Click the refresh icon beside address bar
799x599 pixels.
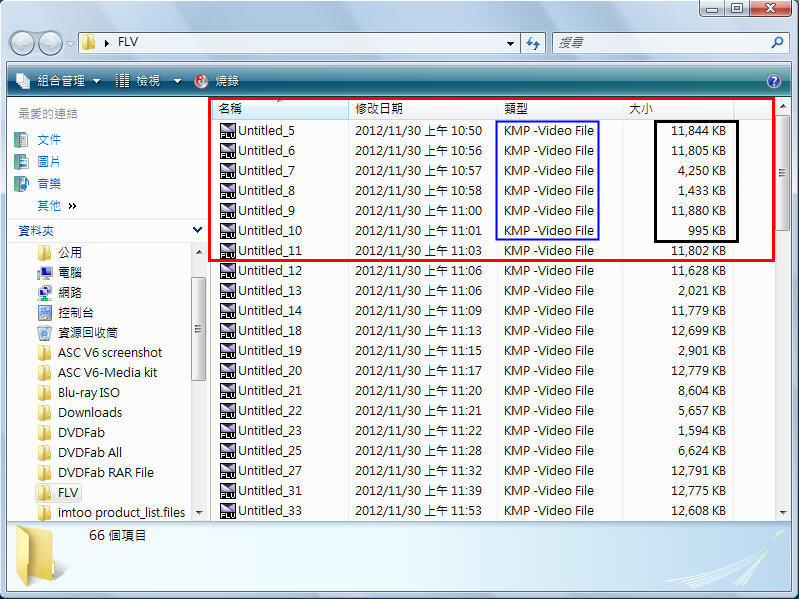[533, 43]
